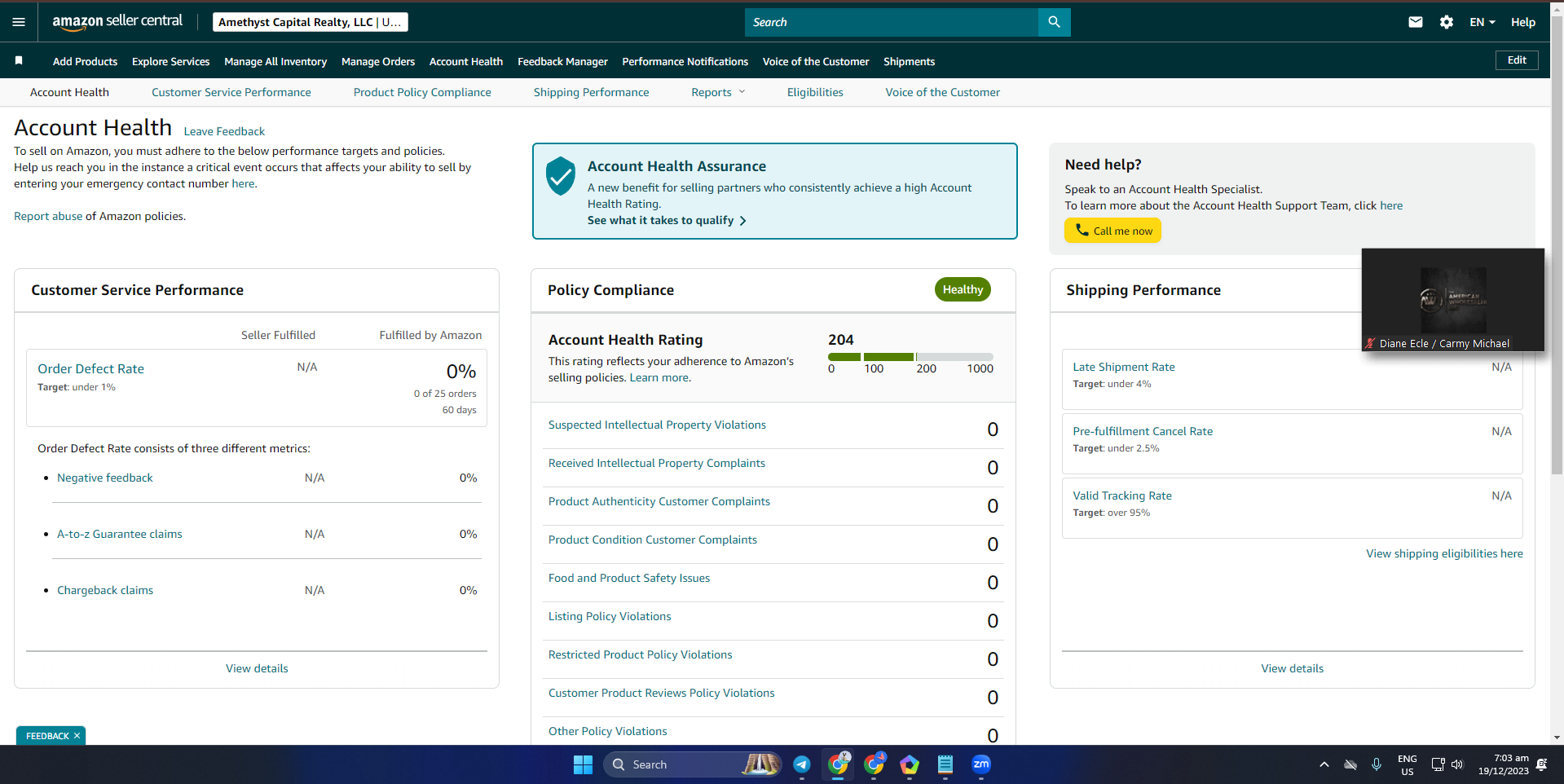Click the Diane Ecle Zoom video thumbnail
Viewport: 1564px width, 784px height.
coord(1453,300)
